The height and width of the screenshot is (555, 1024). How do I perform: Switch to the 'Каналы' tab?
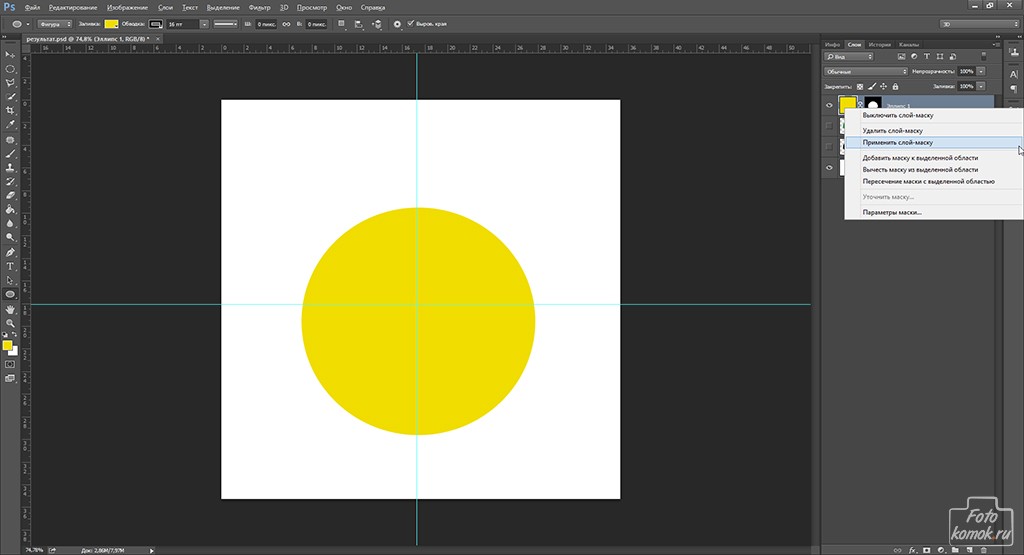[909, 44]
